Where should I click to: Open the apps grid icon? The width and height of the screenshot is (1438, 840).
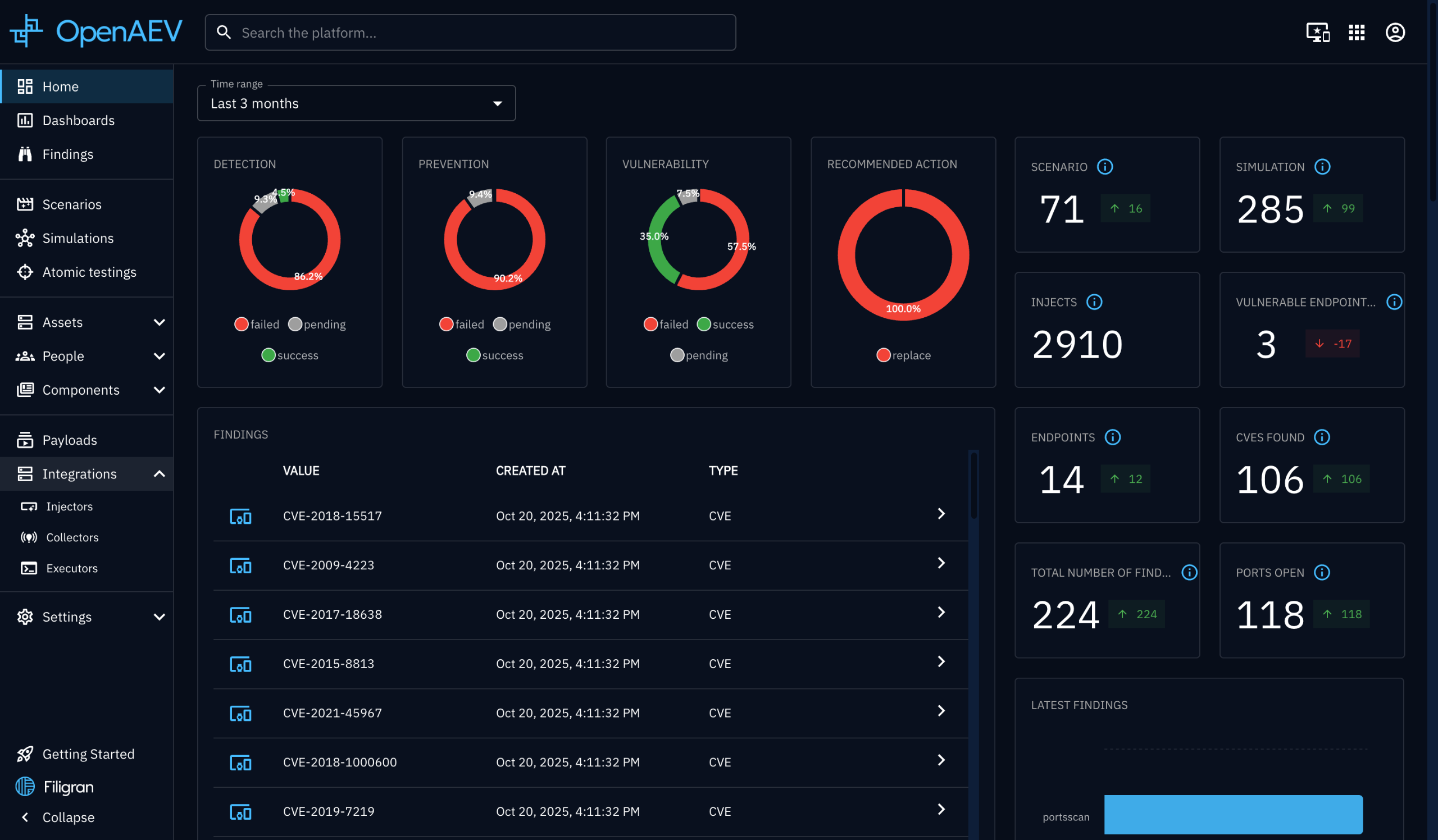1356,33
